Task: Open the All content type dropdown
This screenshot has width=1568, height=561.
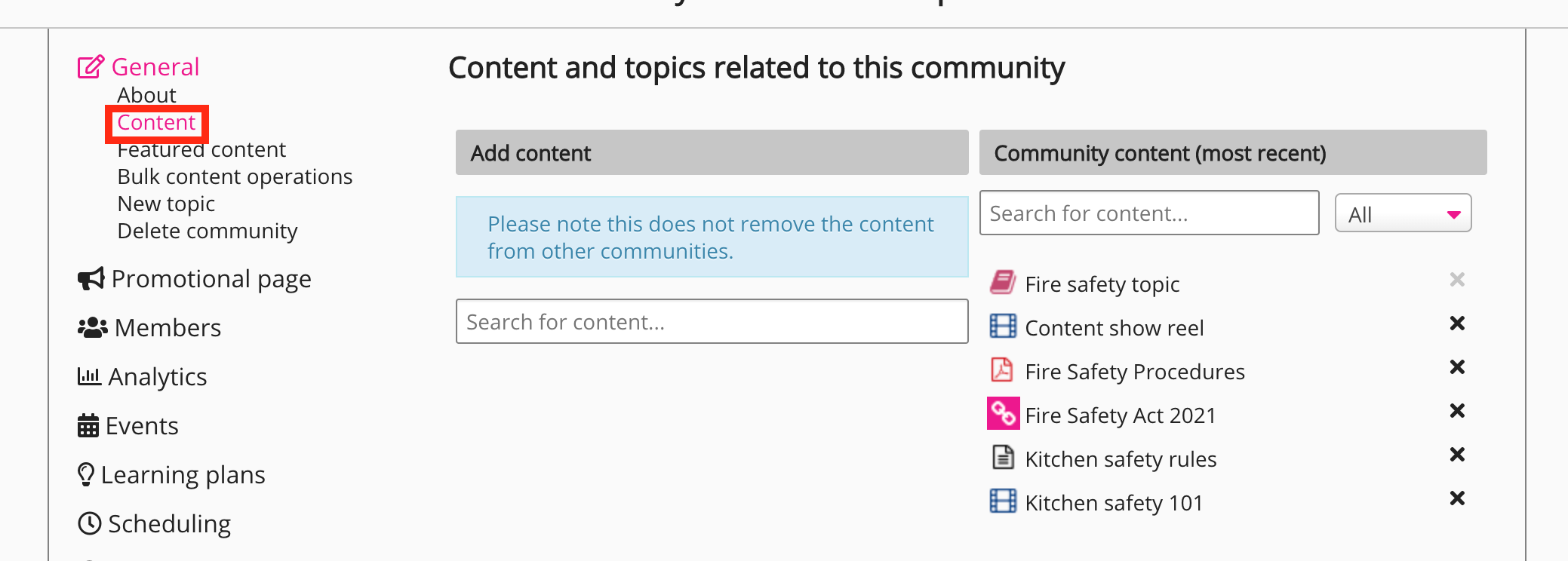Action: (x=1403, y=214)
